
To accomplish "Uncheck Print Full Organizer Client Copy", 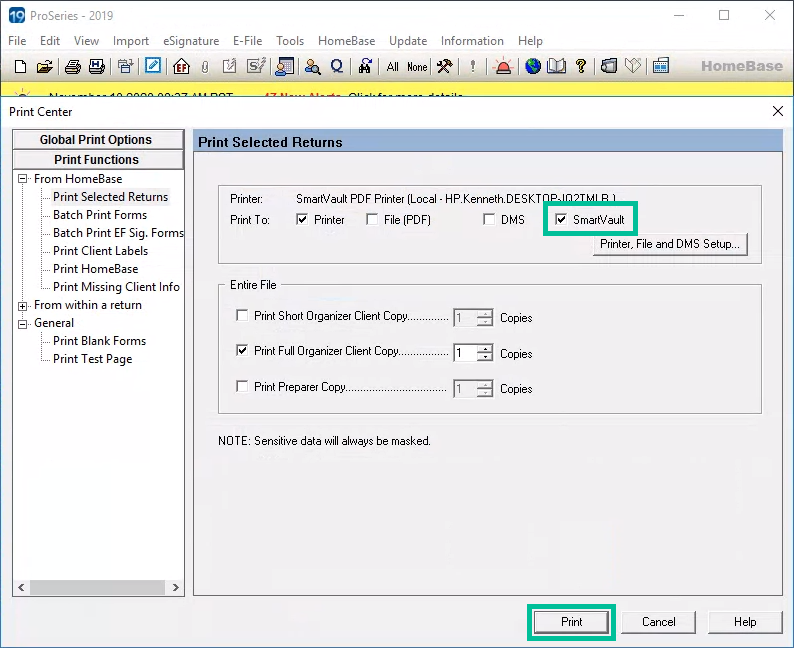I will click(242, 351).
